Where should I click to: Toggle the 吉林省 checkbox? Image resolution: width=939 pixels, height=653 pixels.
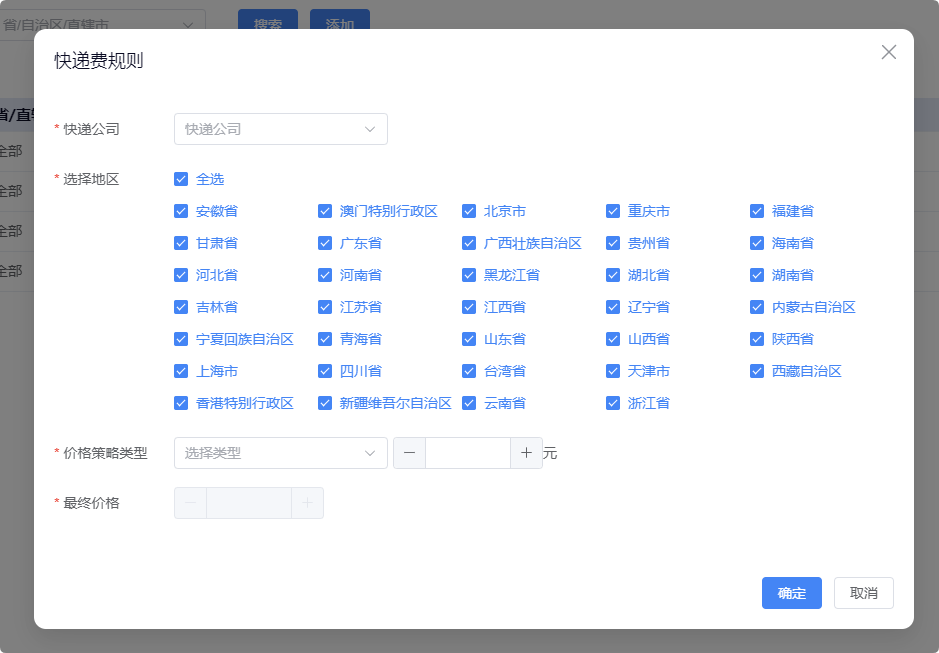click(x=181, y=307)
